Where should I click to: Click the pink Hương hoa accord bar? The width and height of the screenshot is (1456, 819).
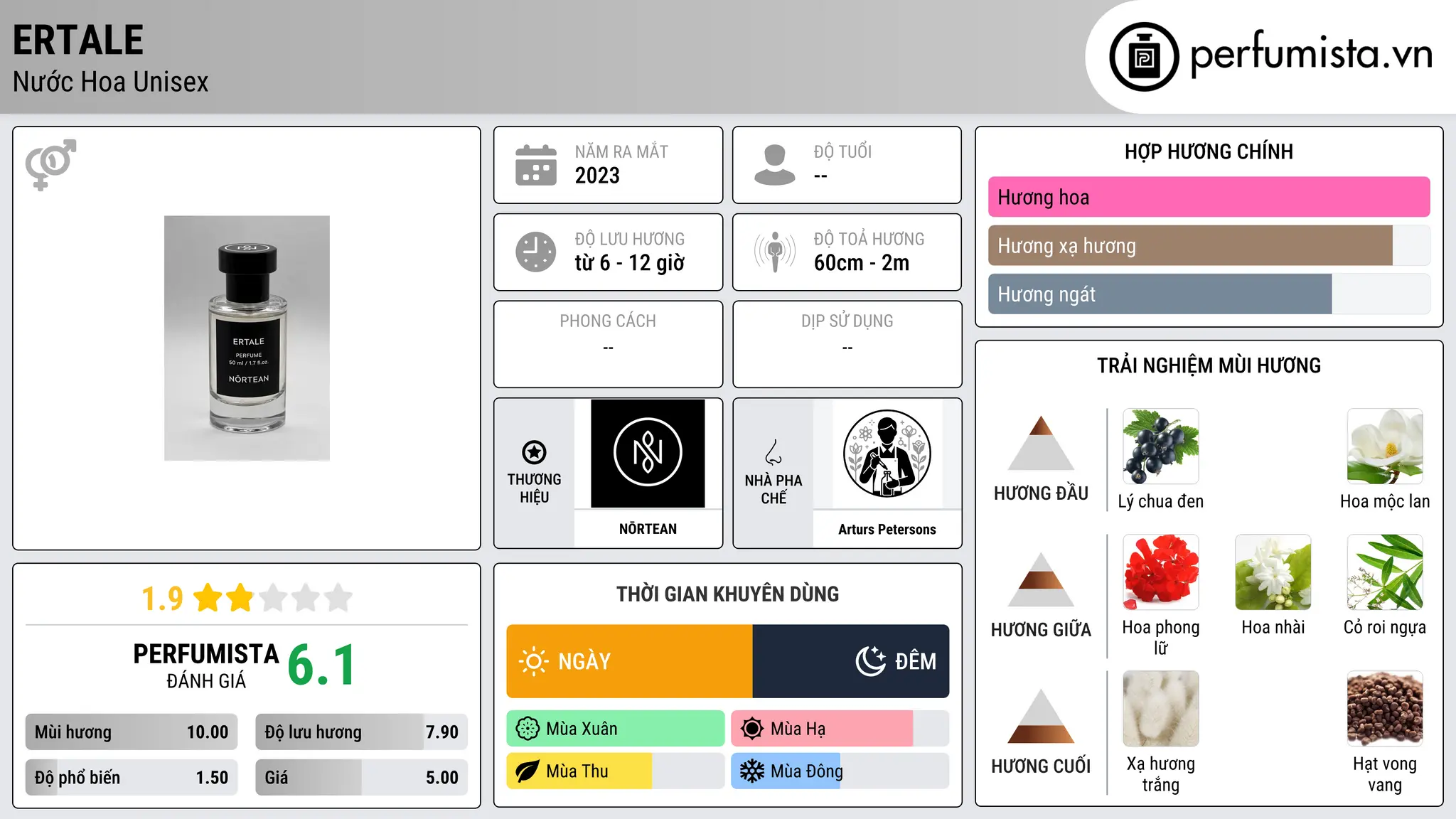(1209, 197)
